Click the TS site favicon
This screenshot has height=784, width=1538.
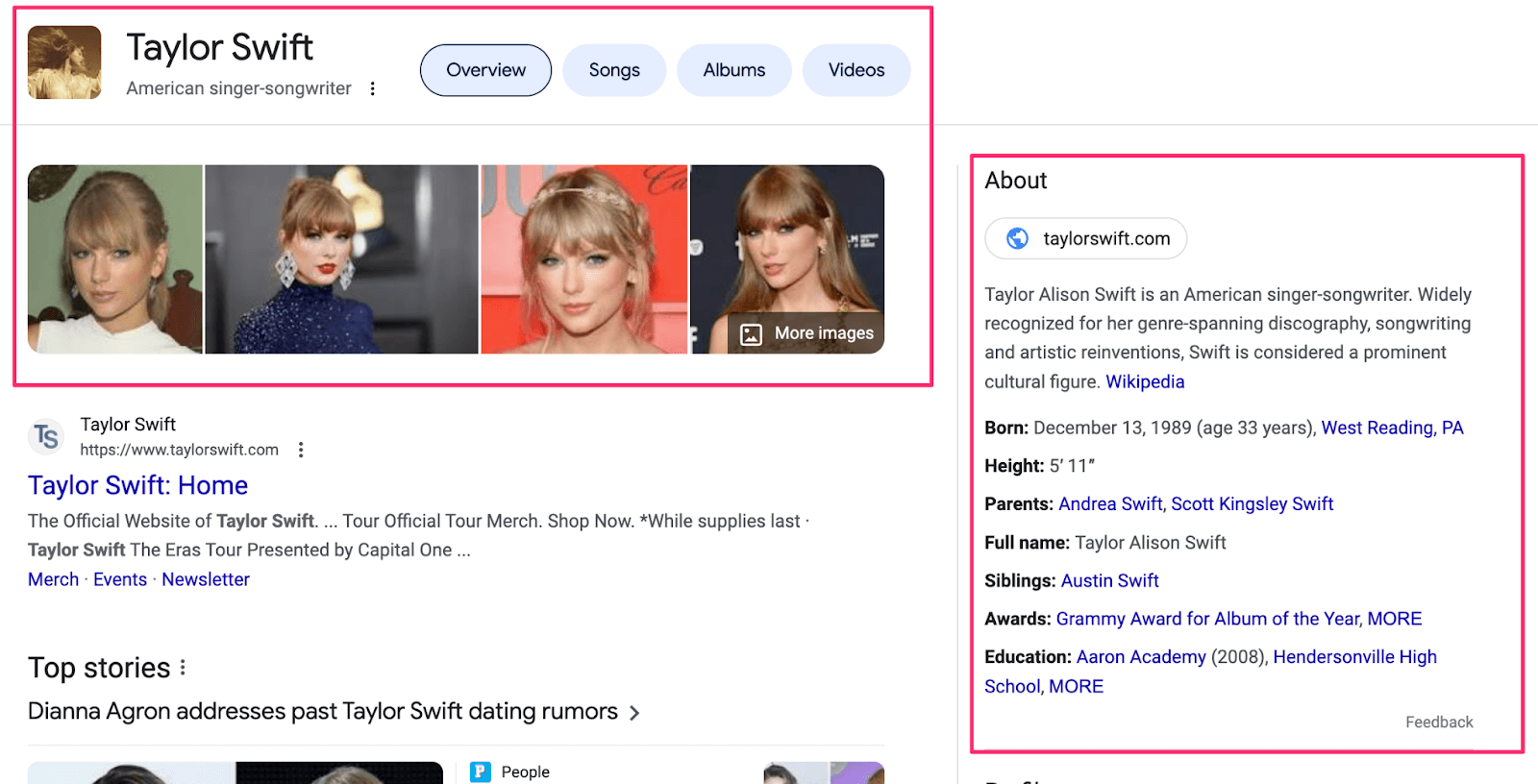pyautogui.click(x=46, y=437)
